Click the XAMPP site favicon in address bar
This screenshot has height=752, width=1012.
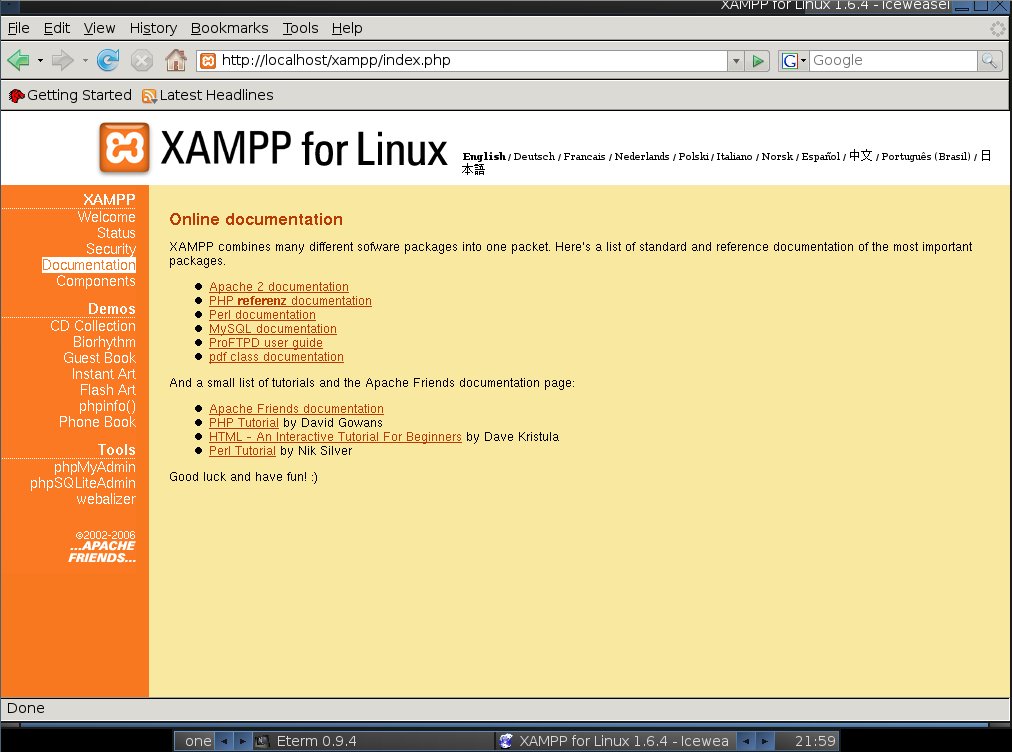tap(208, 61)
